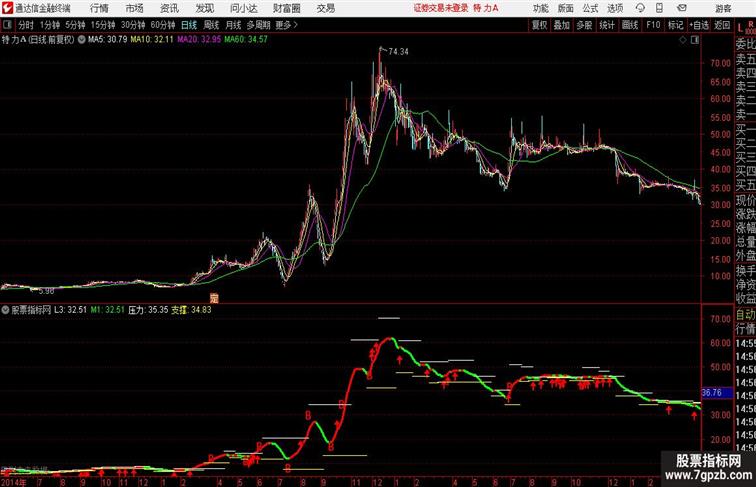Toggle the left panel icon beside 分时
Screen dimensions: 756x487
7,25
